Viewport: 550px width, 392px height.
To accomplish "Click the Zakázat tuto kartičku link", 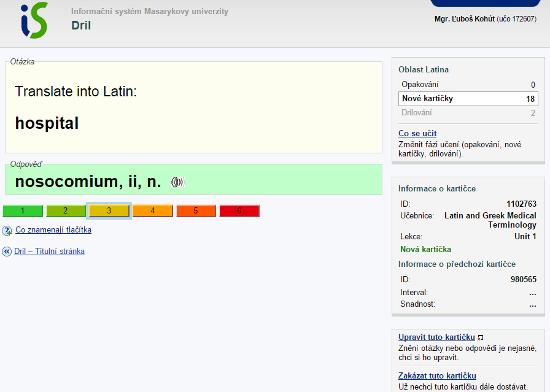I will [437, 376].
